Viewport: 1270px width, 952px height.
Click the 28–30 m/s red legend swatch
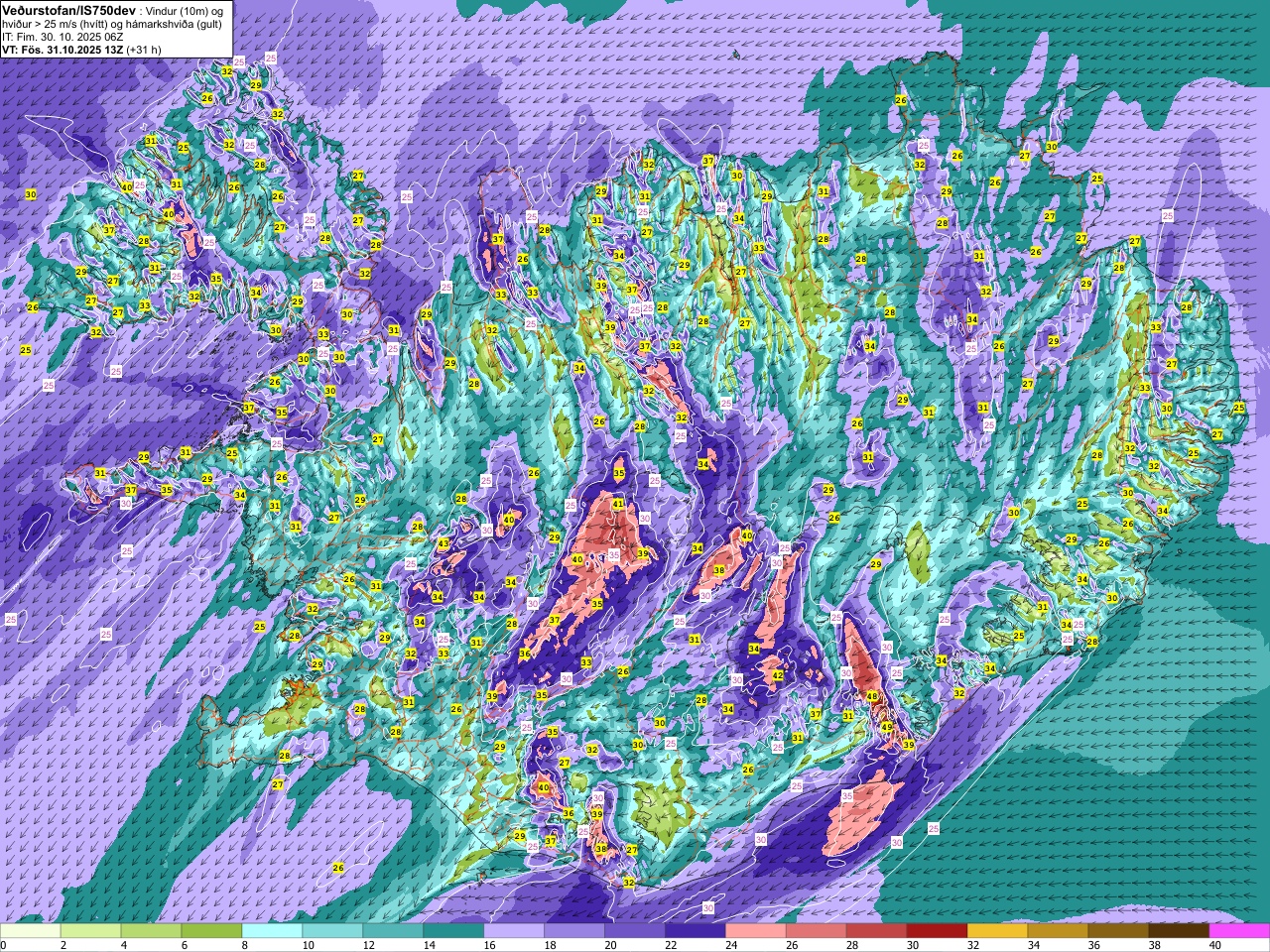[877, 932]
